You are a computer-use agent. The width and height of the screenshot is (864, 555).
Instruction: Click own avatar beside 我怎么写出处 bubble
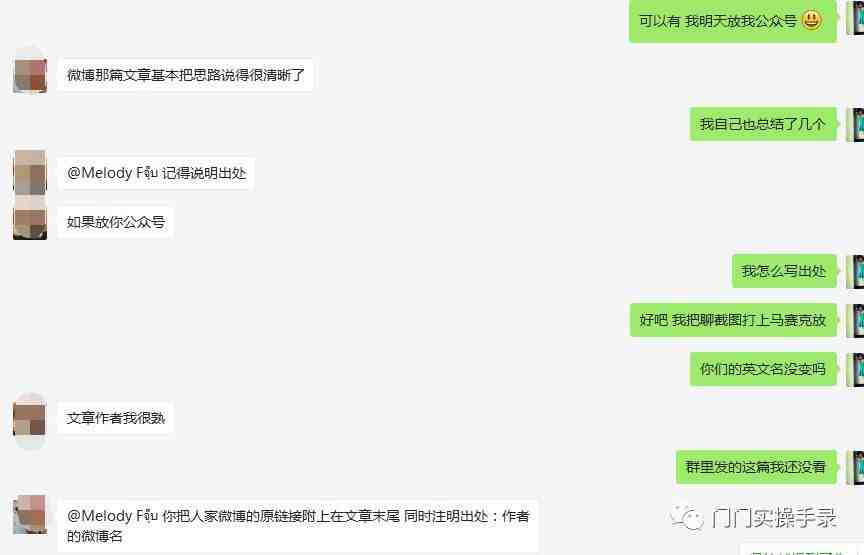[x=855, y=272]
